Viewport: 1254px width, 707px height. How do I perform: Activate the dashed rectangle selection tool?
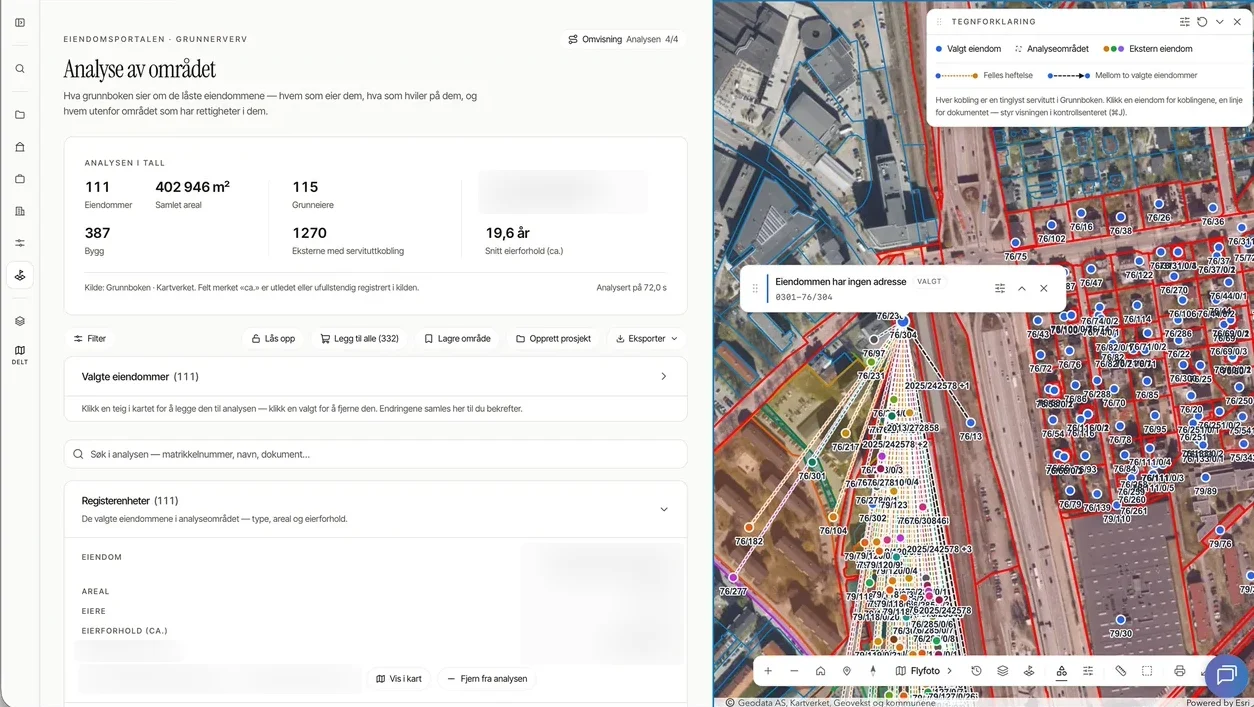1147,671
